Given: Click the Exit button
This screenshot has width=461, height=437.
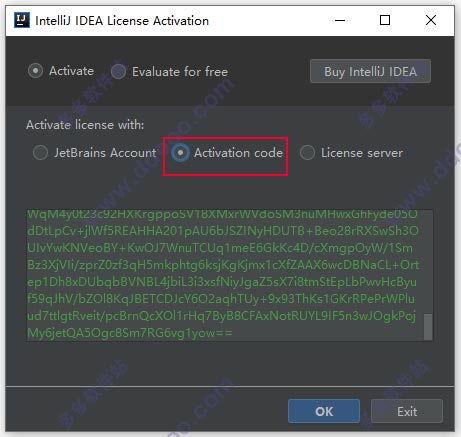Looking at the screenshot, I should tap(407, 411).
